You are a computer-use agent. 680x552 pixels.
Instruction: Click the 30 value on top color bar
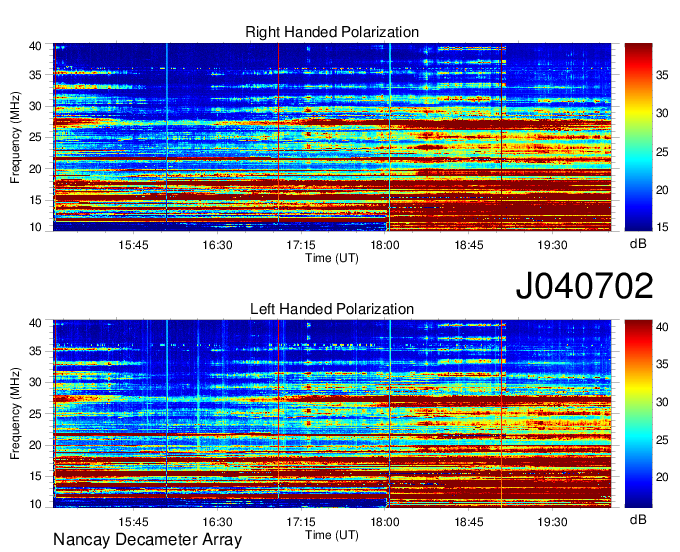click(662, 114)
